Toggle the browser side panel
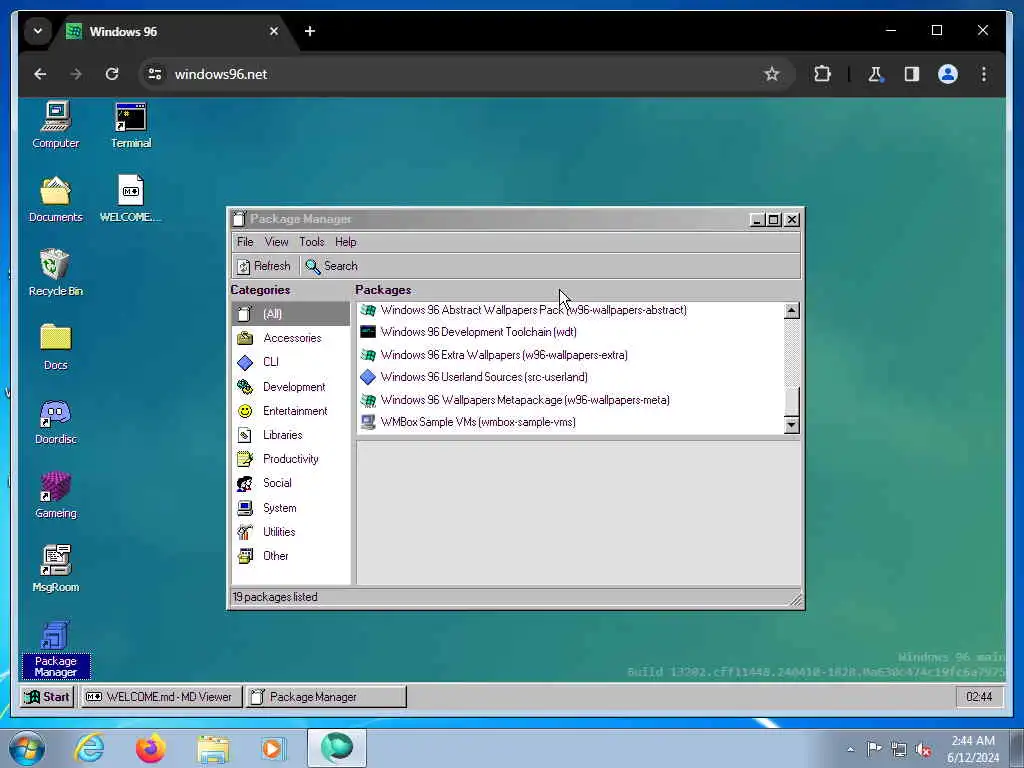 click(912, 74)
